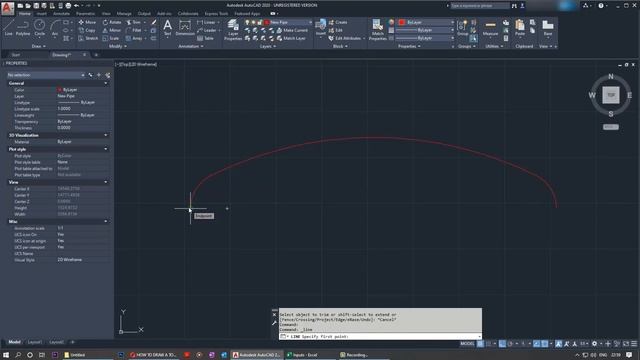Collapse the 3D Visualization section
Image resolution: width=640 pixels, height=360 pixels.
[x=106, y=135]
